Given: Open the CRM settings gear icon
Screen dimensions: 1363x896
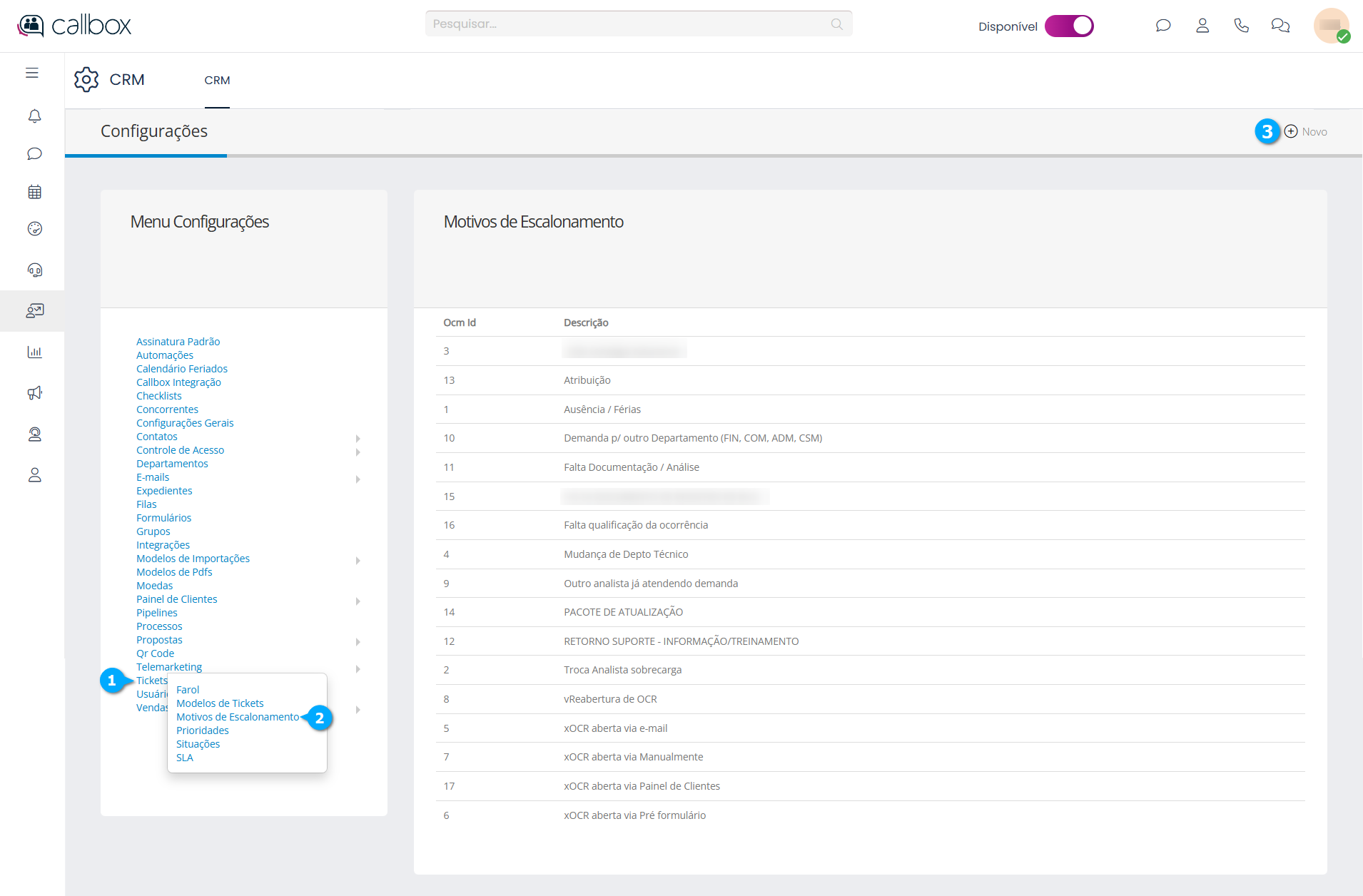Looking at the screenshot, I should [86, 79].
